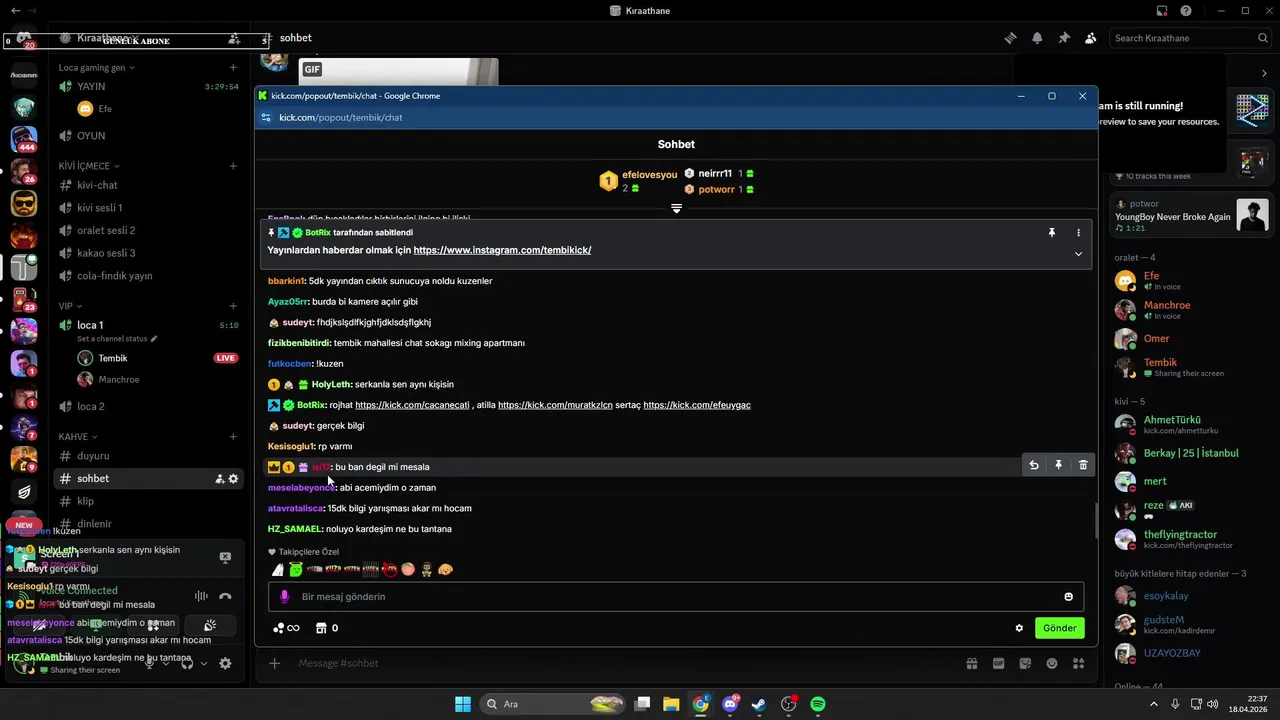Image resolution: width=1280 pixels, height=720 pixels.
Task: Open pinned message options three-dot menu
Action: [x=1078, y=232]
